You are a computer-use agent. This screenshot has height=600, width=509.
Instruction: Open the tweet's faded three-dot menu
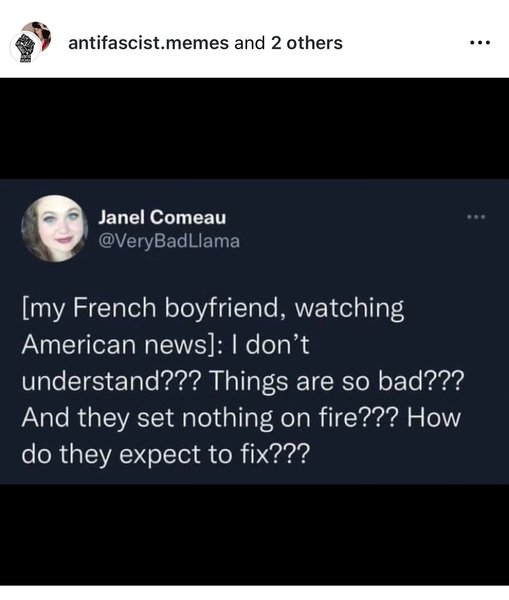pos(476,217)
